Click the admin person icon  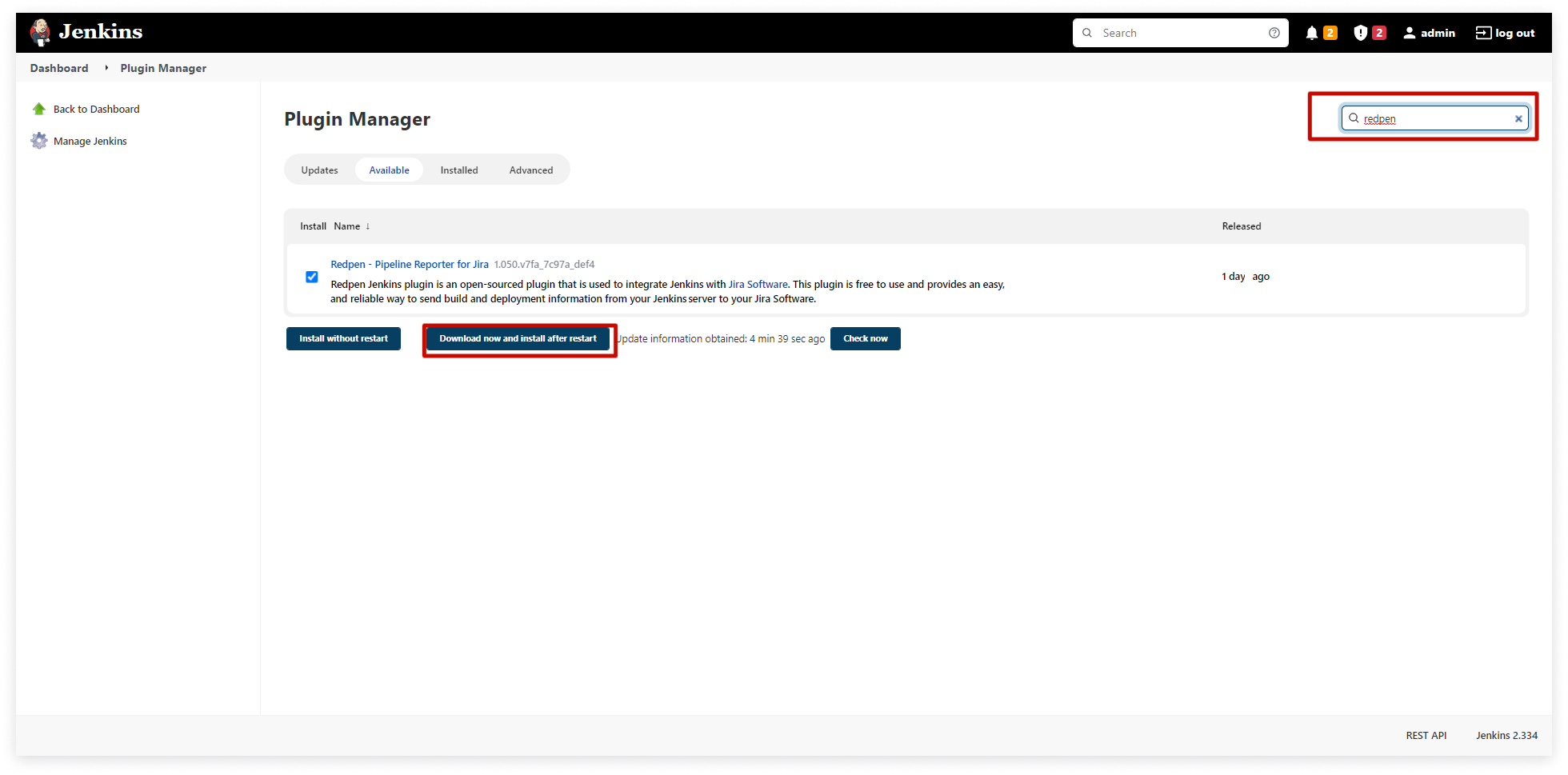pos(1410,33)
